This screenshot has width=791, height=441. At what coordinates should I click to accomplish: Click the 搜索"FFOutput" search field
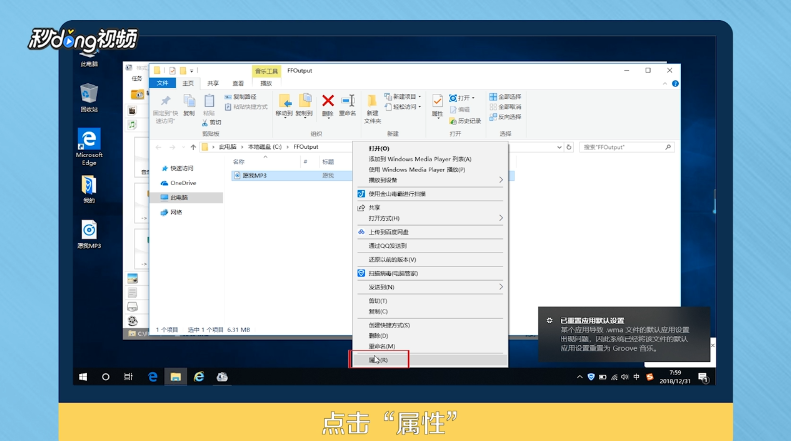[627, 147]
